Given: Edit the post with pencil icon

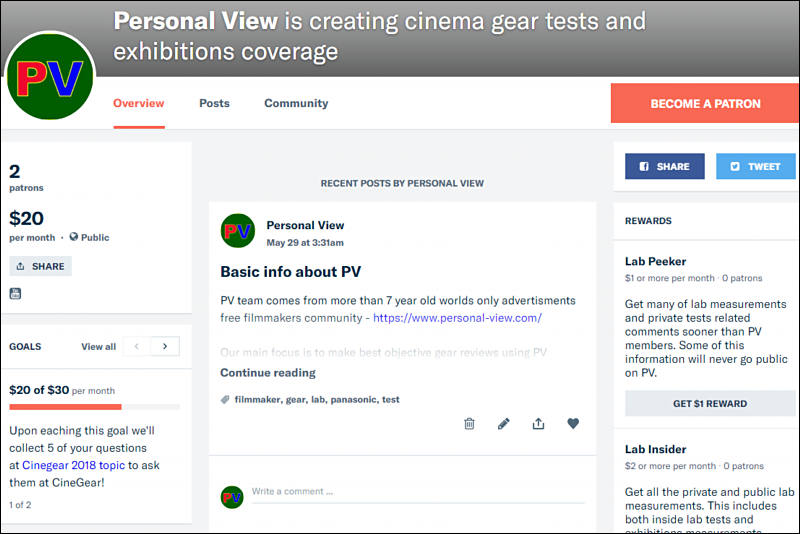Looking at the screenshot, I should pyautogui.click(x=503, y=423).
